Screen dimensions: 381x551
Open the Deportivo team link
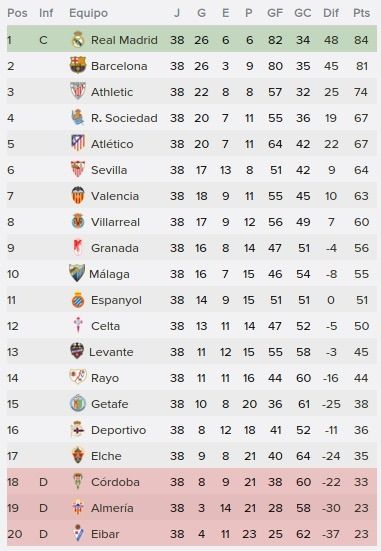118,430
